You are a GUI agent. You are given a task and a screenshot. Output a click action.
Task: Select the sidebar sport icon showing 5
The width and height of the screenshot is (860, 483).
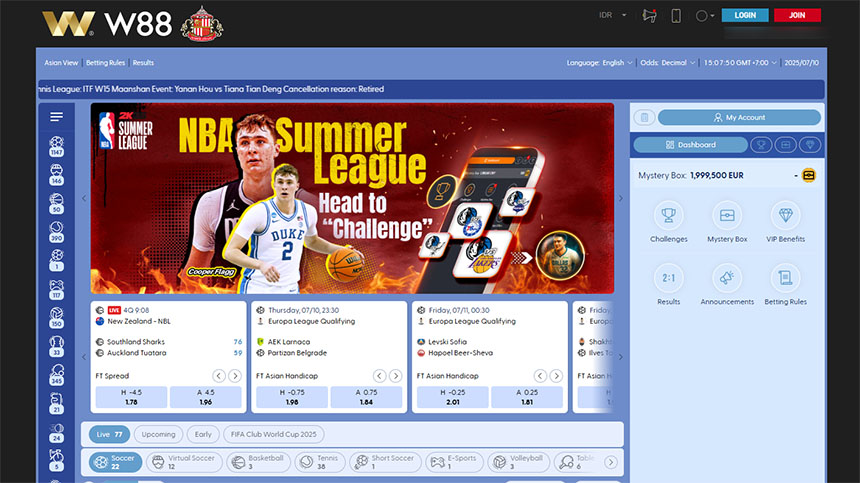click(56, 461)
